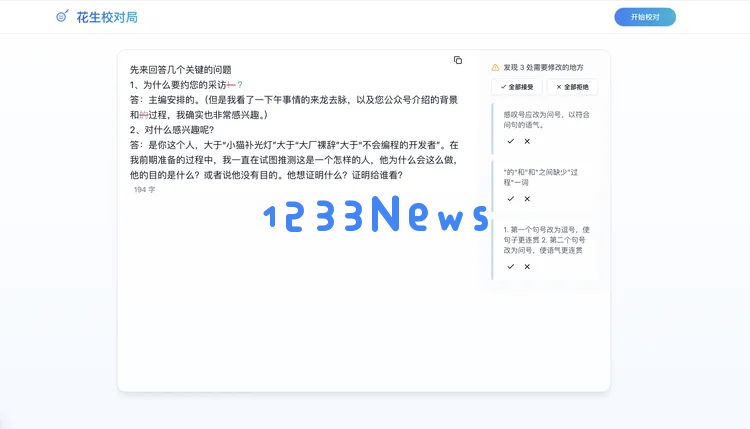The width and height of the screenshot is (750, 429).
Task: Copy the text with the copy icon
Action: point(458,60)
